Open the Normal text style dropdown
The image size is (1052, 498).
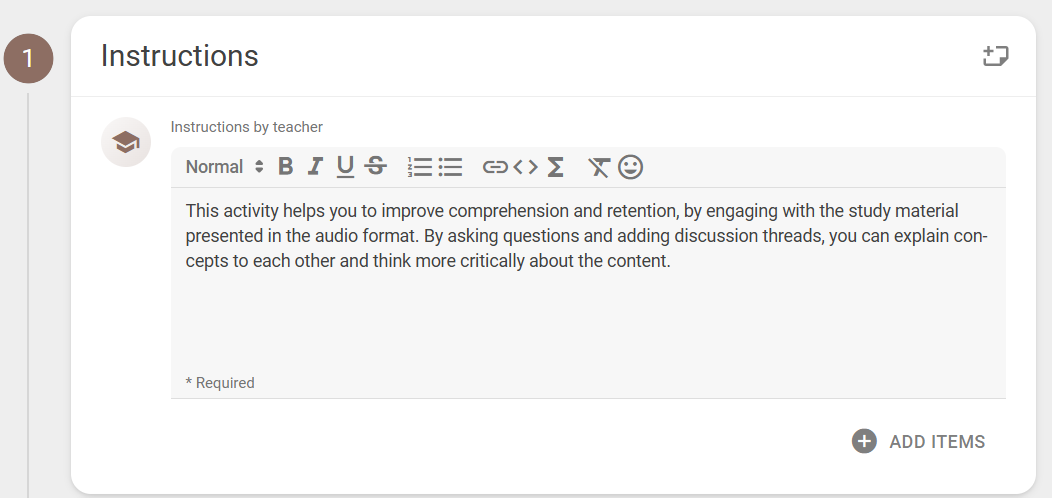click(x=224, y=166)
